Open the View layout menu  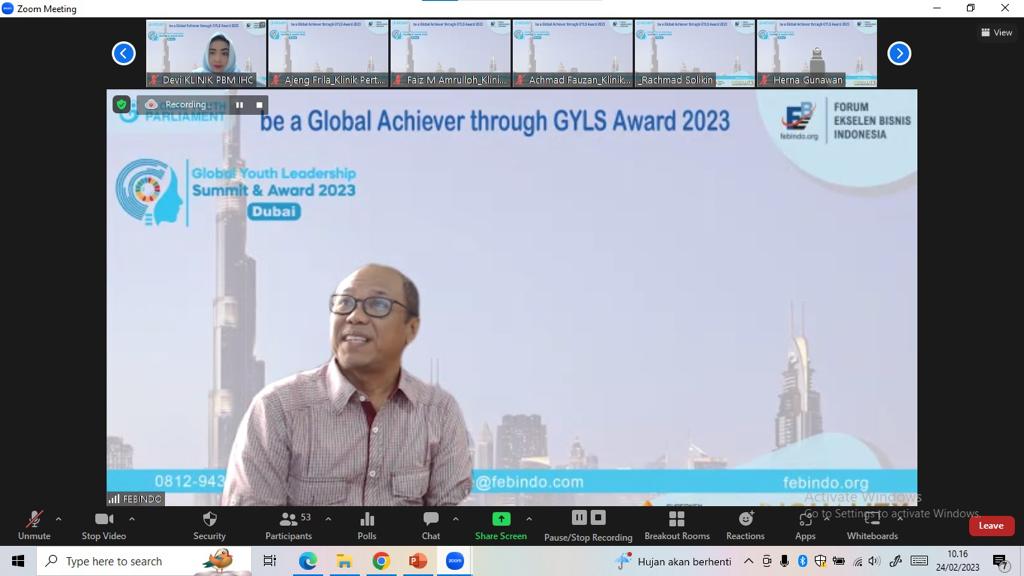pos(997,32)
